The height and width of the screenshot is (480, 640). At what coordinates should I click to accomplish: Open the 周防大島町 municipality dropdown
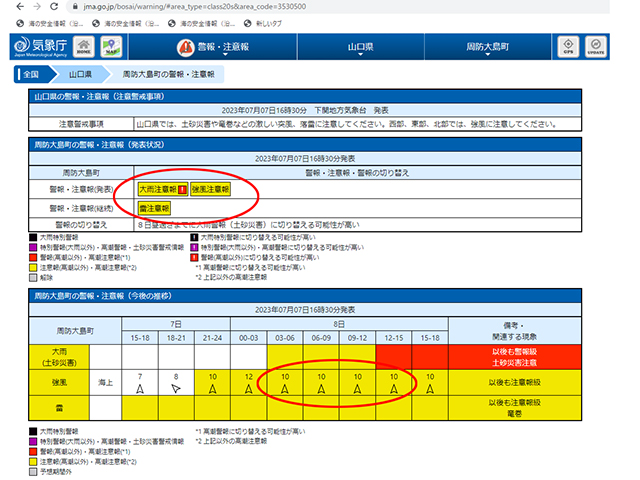tap(487, 47)
